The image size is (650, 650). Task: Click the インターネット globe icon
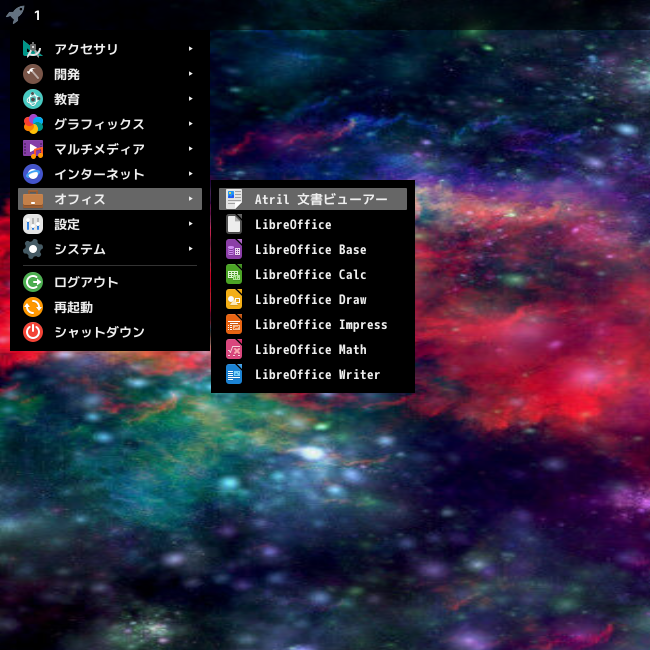[x=33, y=174]
